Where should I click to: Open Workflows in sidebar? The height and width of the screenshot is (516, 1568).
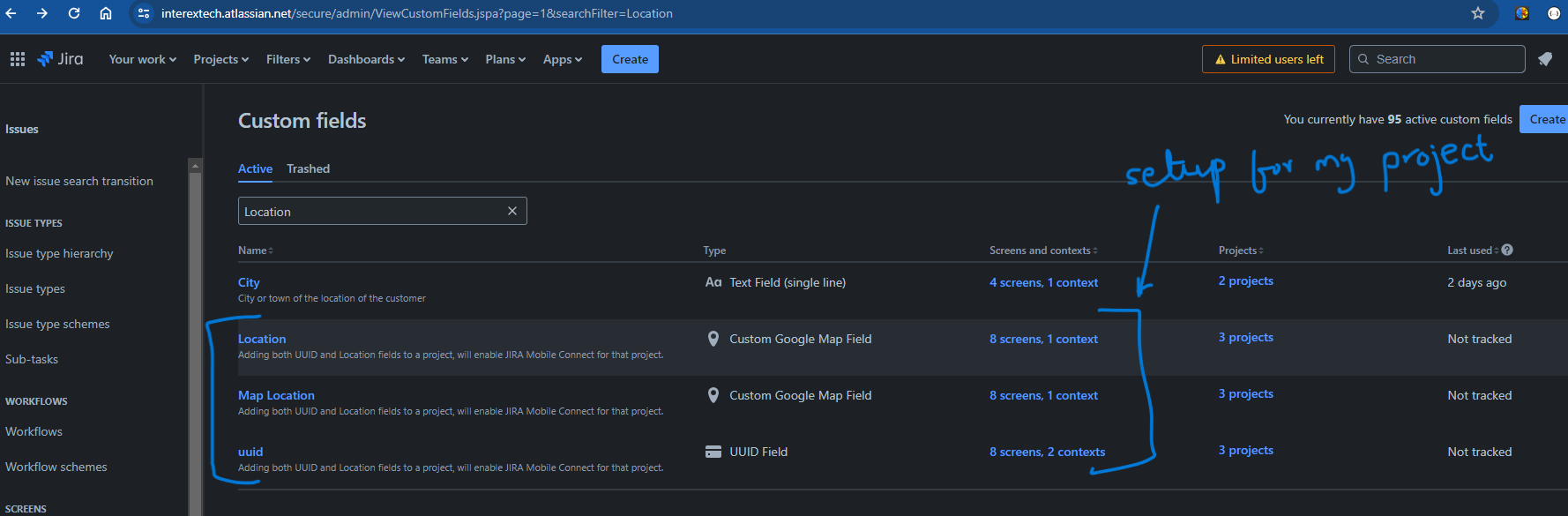click(x=34, y=431)
